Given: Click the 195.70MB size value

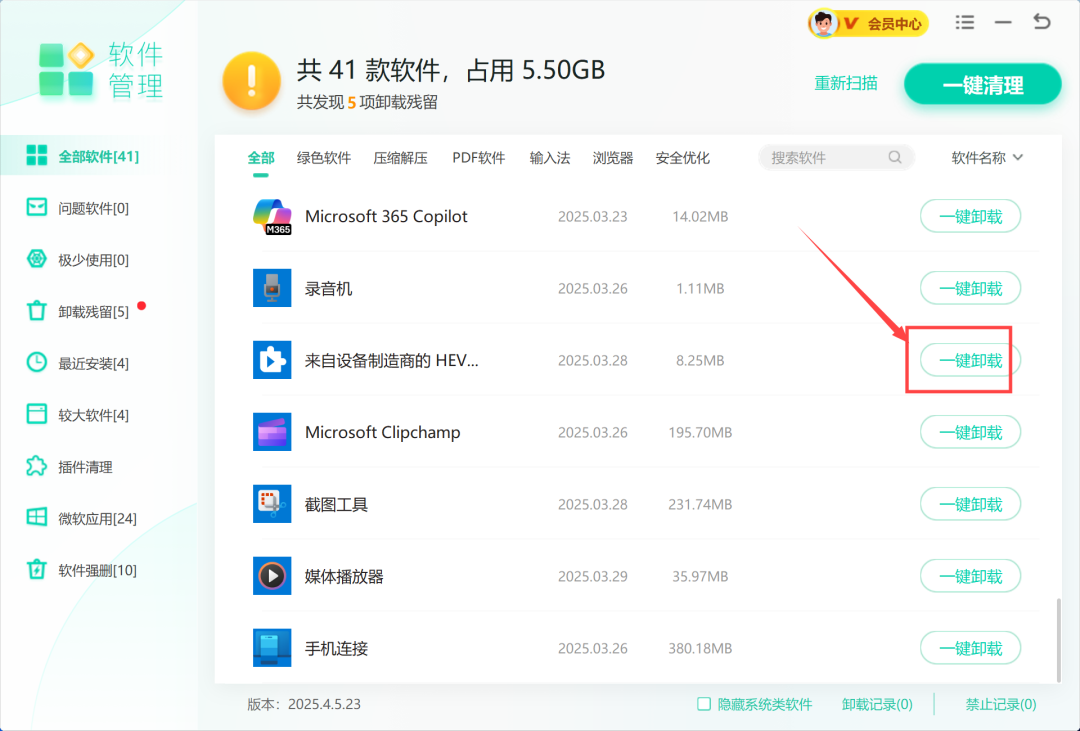Looking at the screenshot, I should coord(700,433).
